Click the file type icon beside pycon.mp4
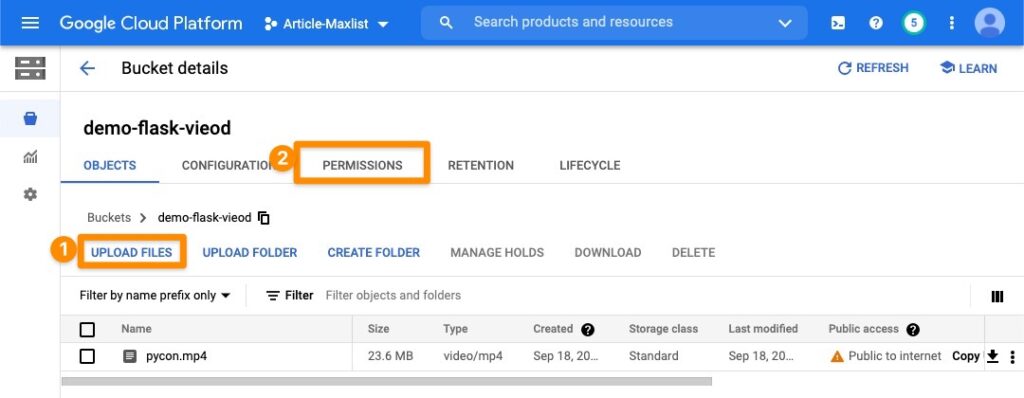The height and width of the screenshot is (398, 1024). (x=130, y=357)
